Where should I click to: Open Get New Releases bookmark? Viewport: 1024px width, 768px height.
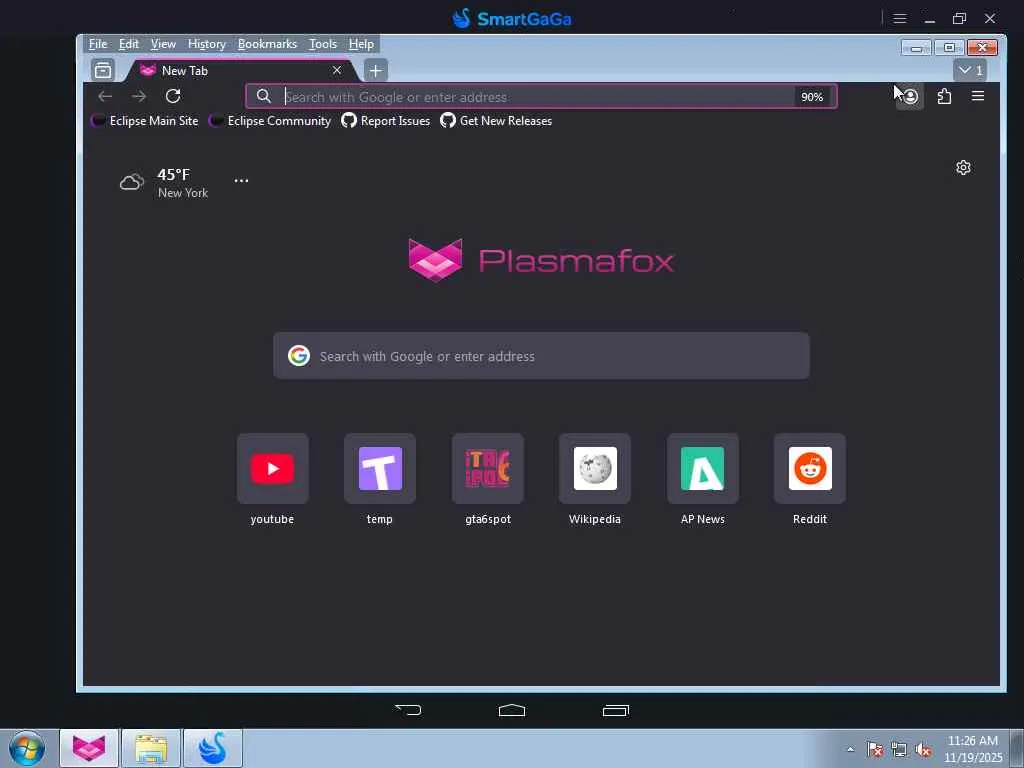496,121
